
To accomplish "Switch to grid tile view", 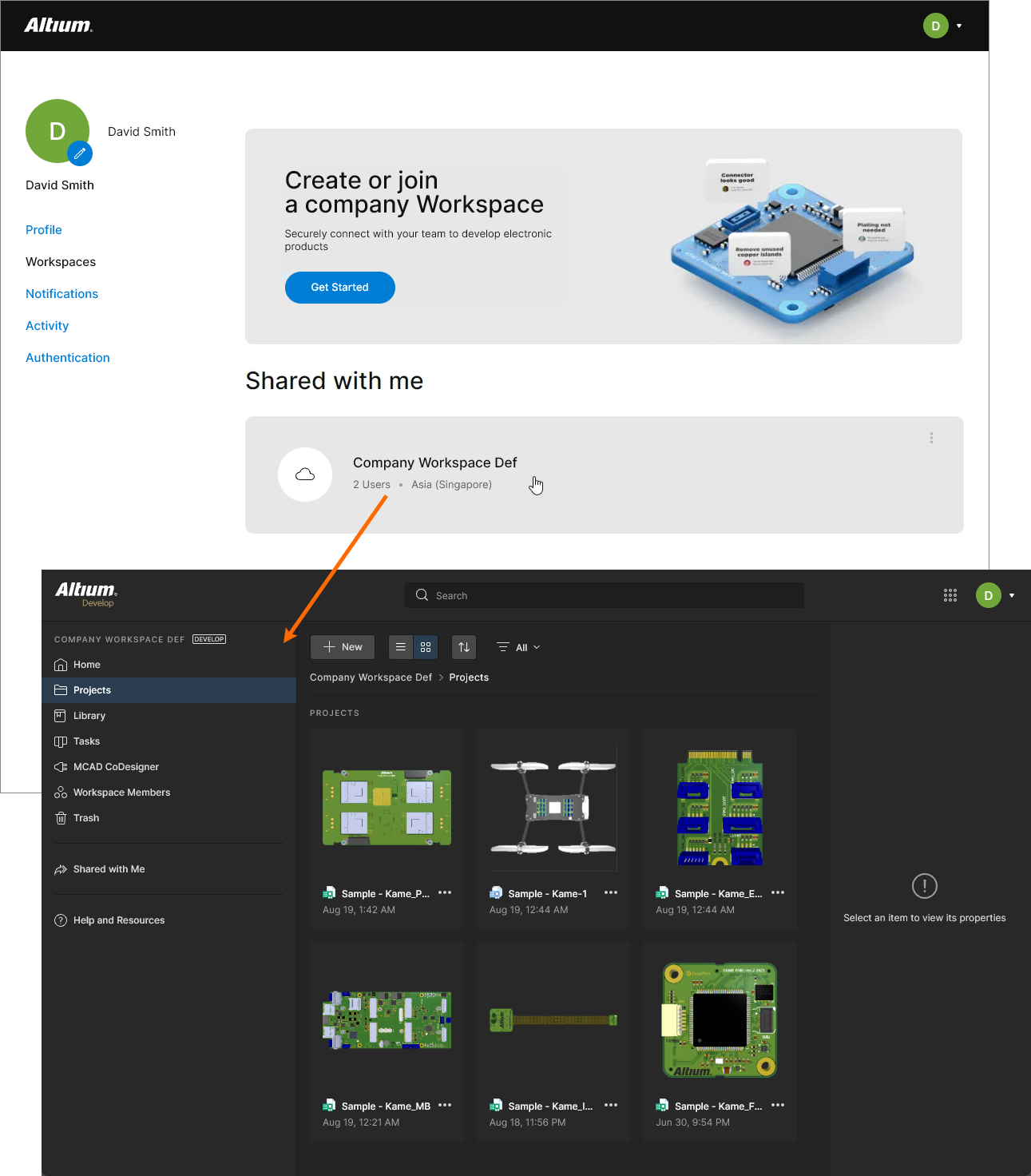I will coord(426,647).
